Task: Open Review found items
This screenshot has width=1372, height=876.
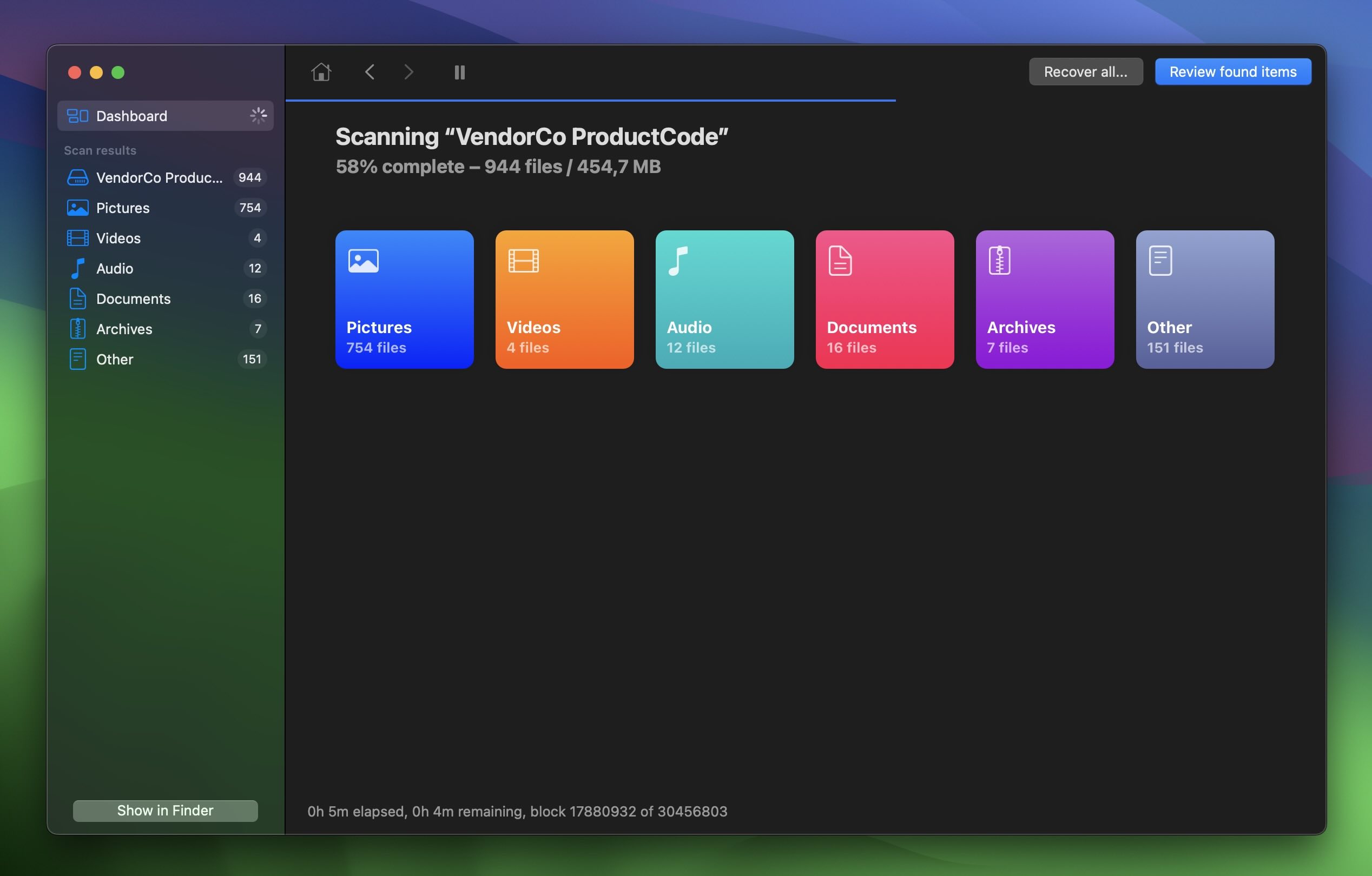Action: click(x=1233, y=72)
